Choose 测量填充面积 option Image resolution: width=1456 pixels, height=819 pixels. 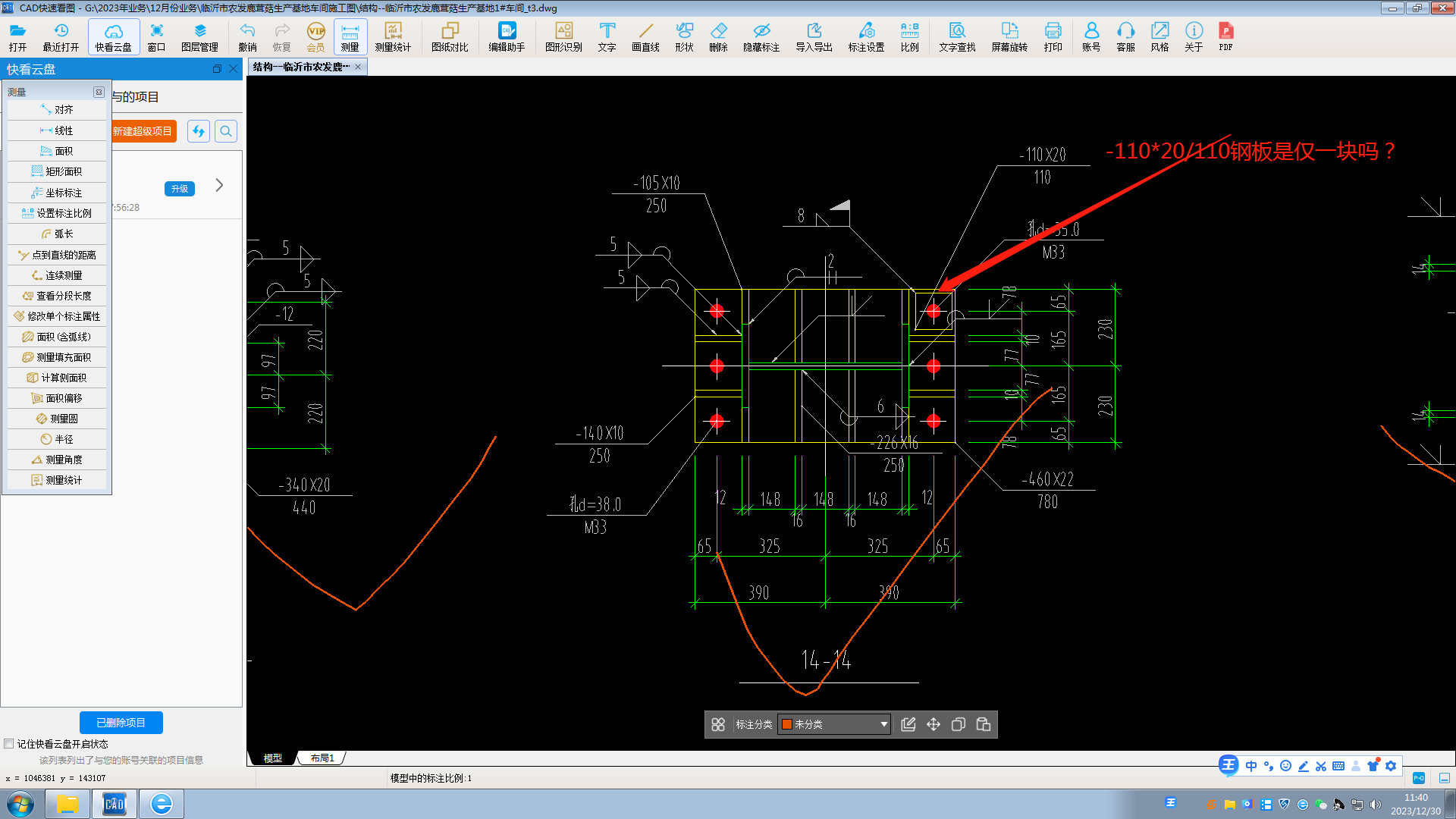pyautogui.click(x=57, y=357)
